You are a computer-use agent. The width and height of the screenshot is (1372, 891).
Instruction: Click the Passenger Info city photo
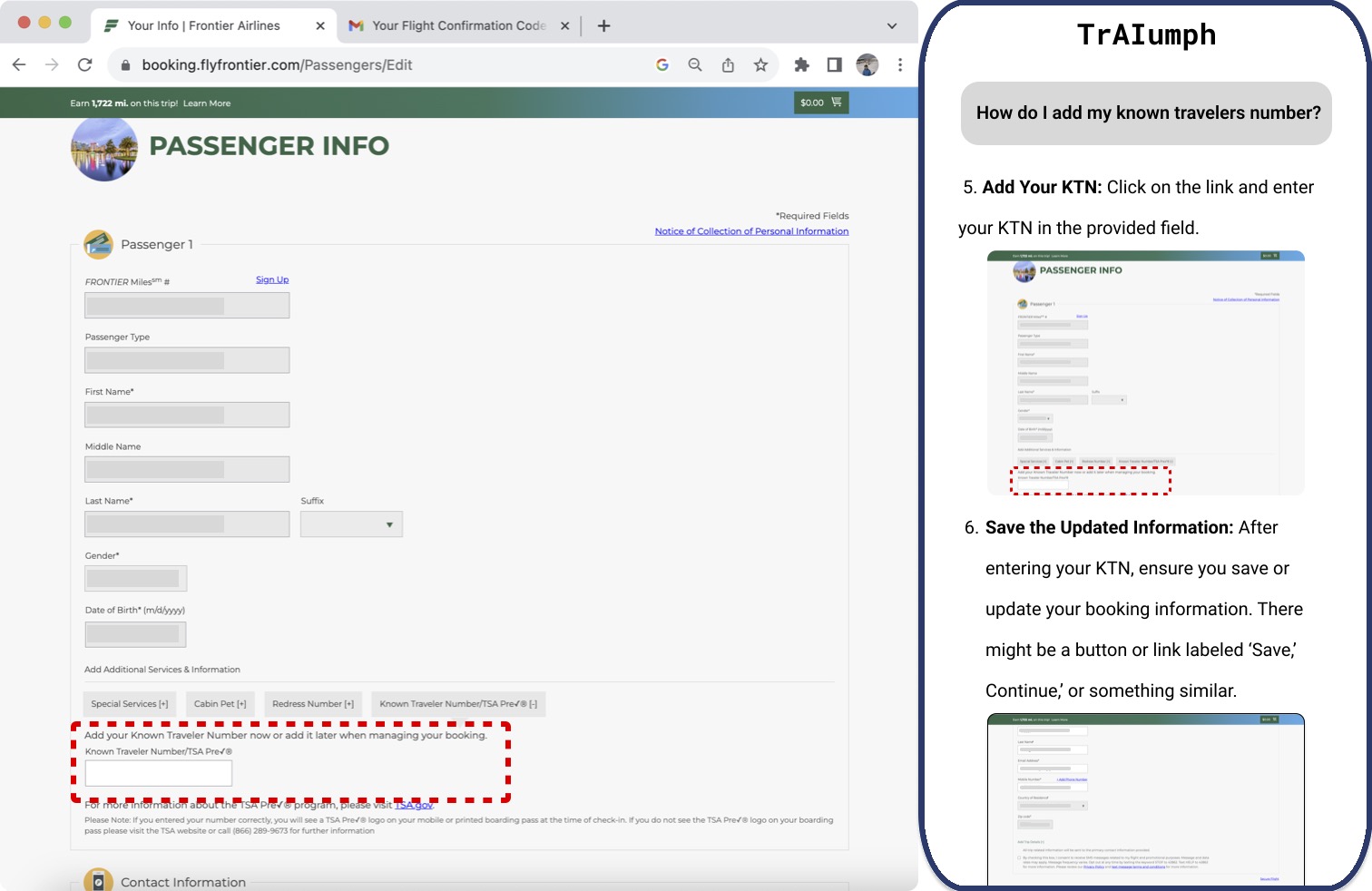point(104,148)
